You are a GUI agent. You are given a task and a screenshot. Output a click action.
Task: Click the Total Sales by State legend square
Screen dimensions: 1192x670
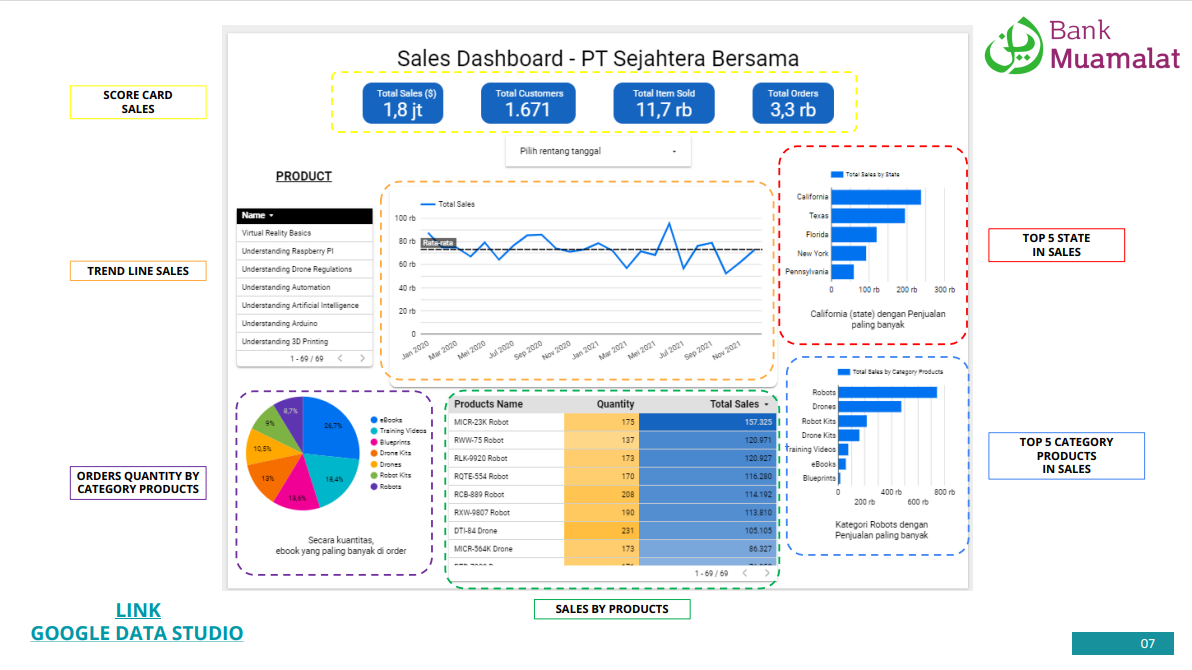(x=838, y=174)
